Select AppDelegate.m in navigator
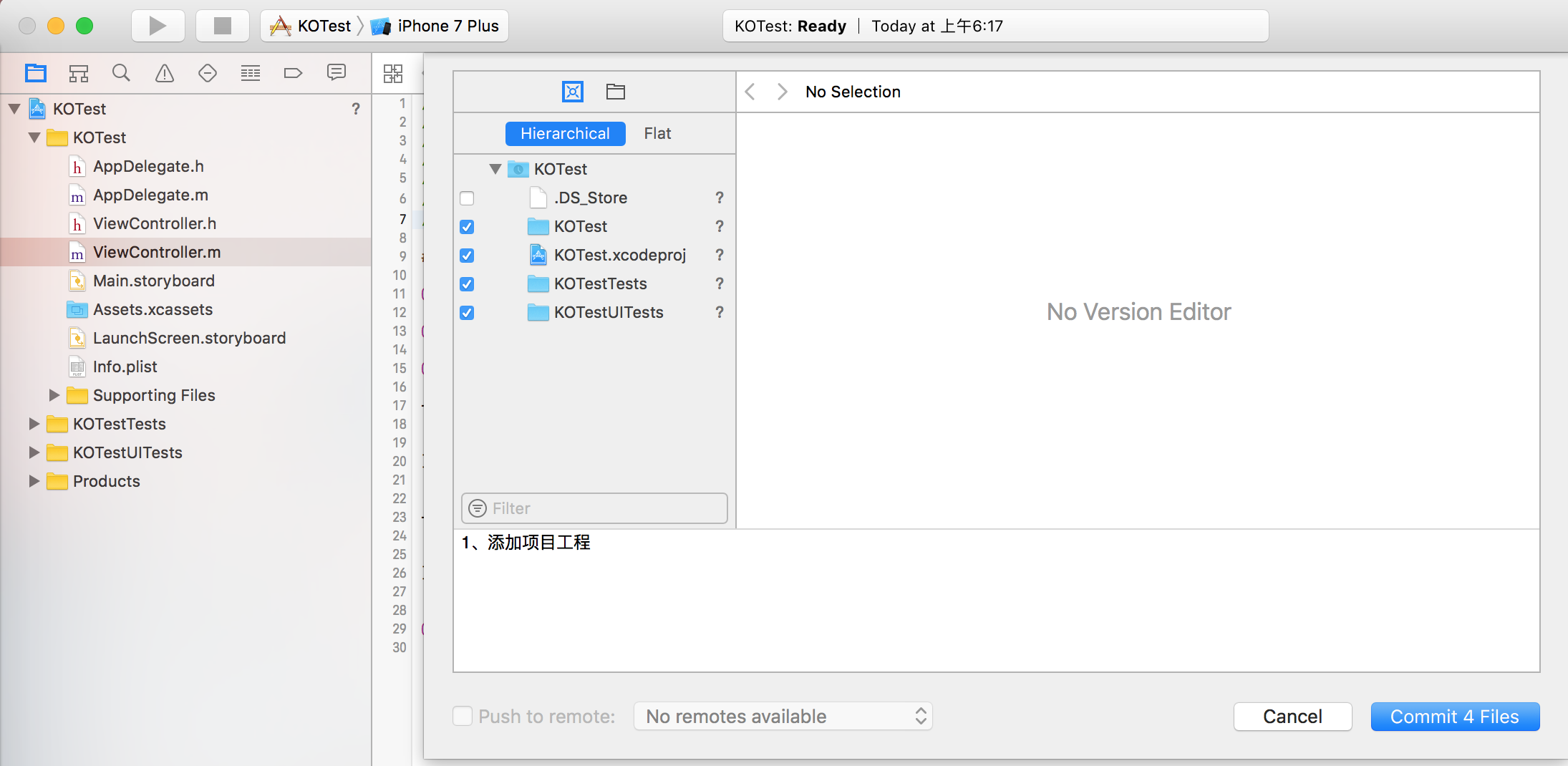1568x766 pixels. pos(186,195)
